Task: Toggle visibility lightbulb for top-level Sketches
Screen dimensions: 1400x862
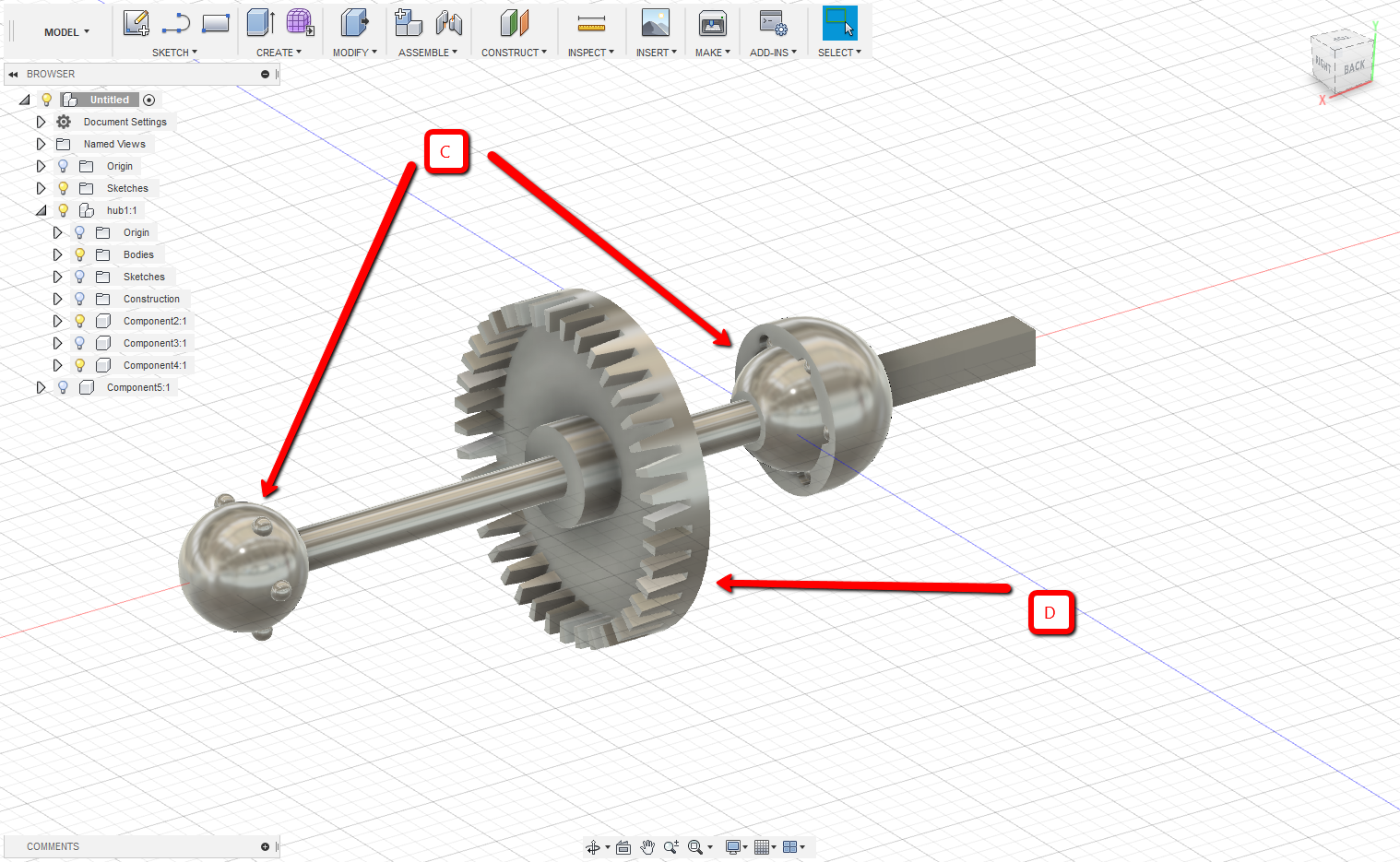Action: 63,188
